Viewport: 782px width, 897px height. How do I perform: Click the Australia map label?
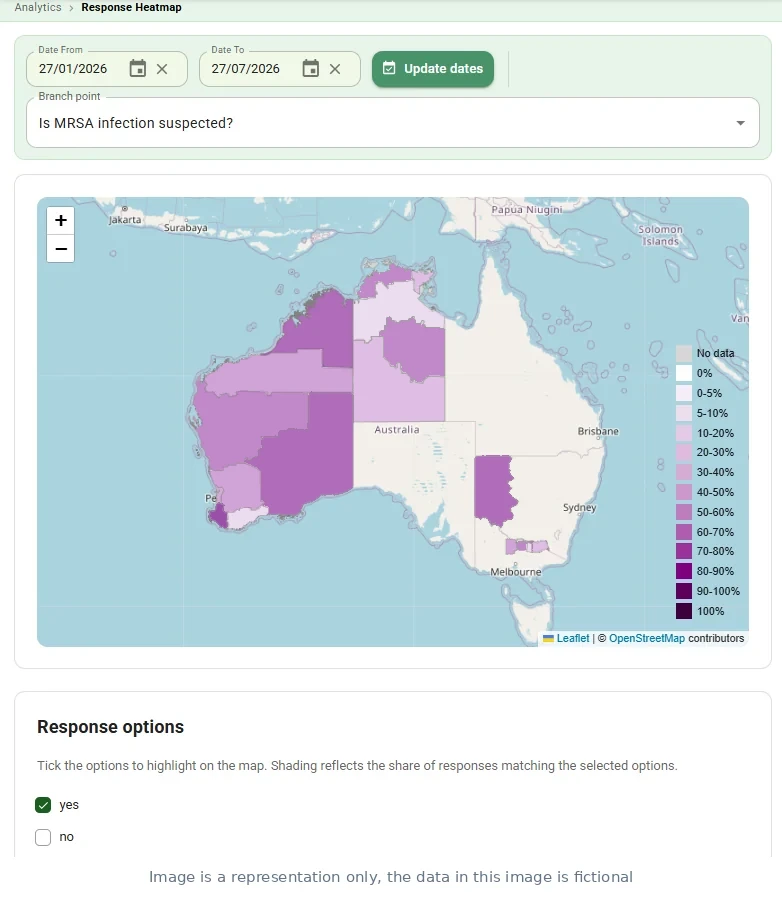(x=397, y=430)
